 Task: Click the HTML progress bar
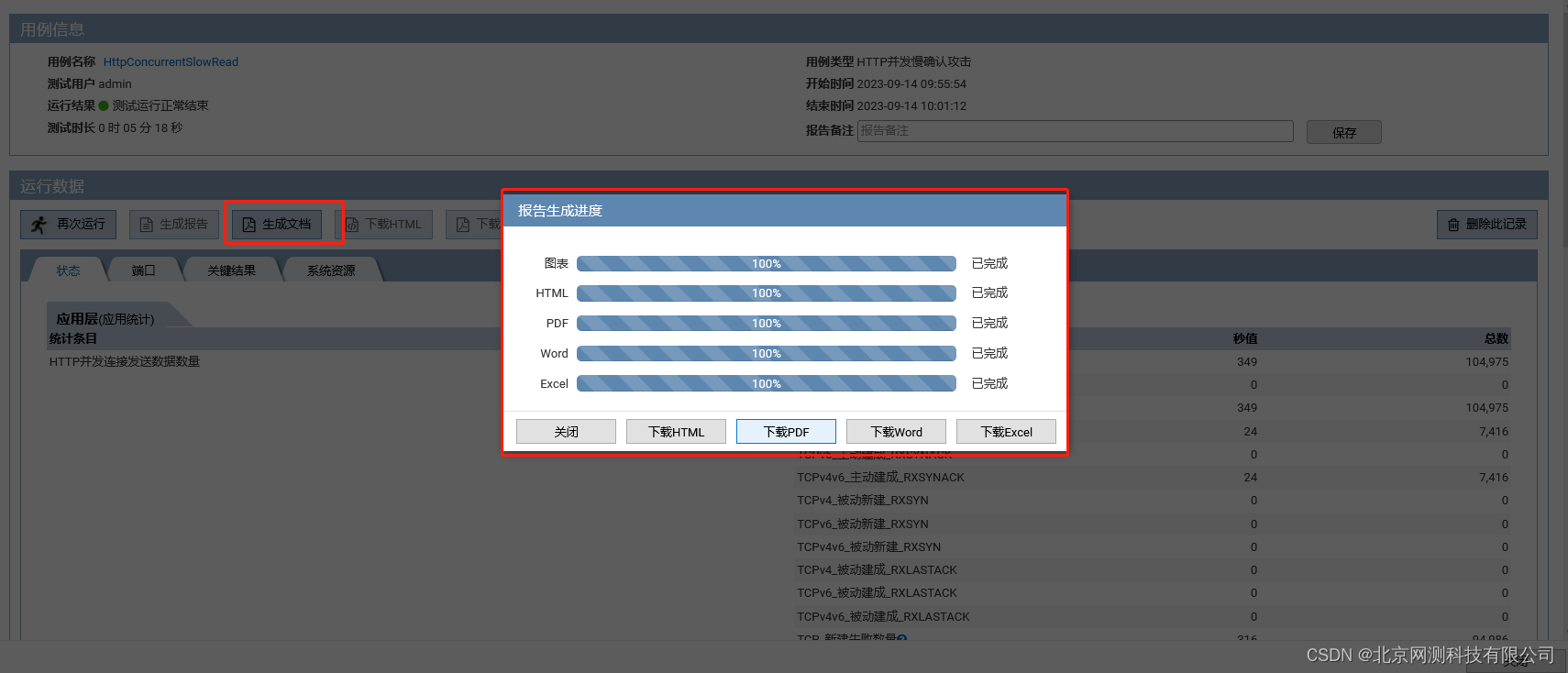tap(767, 293)
